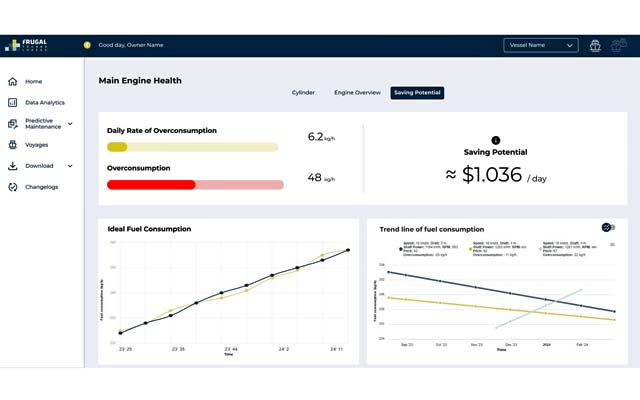The image size is (640, 400).
Task: Click the Frugal logo in the header
Action: (x=25, y=45)
